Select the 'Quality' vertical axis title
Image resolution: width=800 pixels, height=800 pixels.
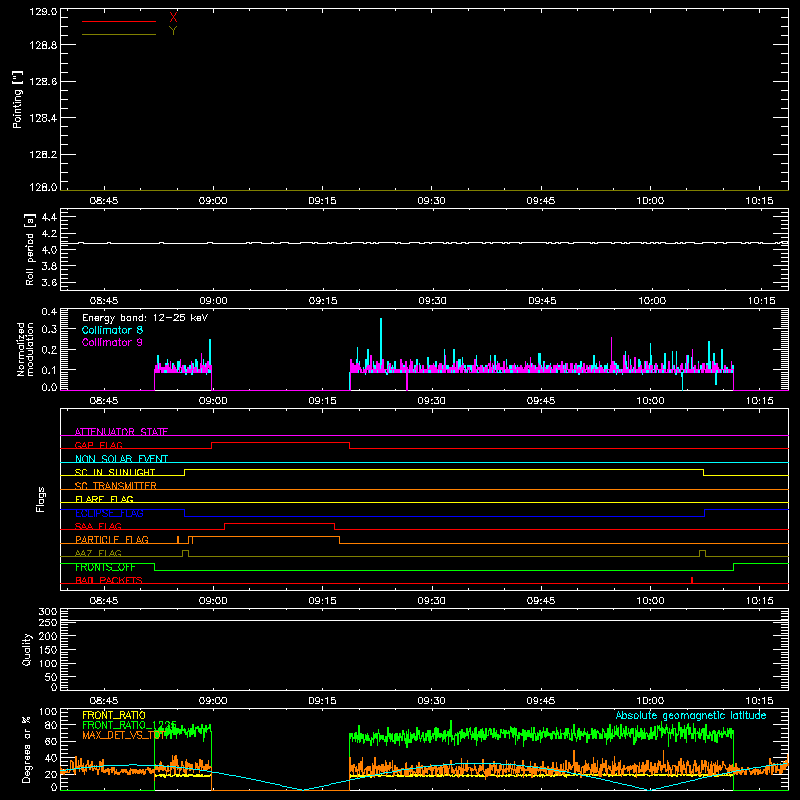point(27,649)
